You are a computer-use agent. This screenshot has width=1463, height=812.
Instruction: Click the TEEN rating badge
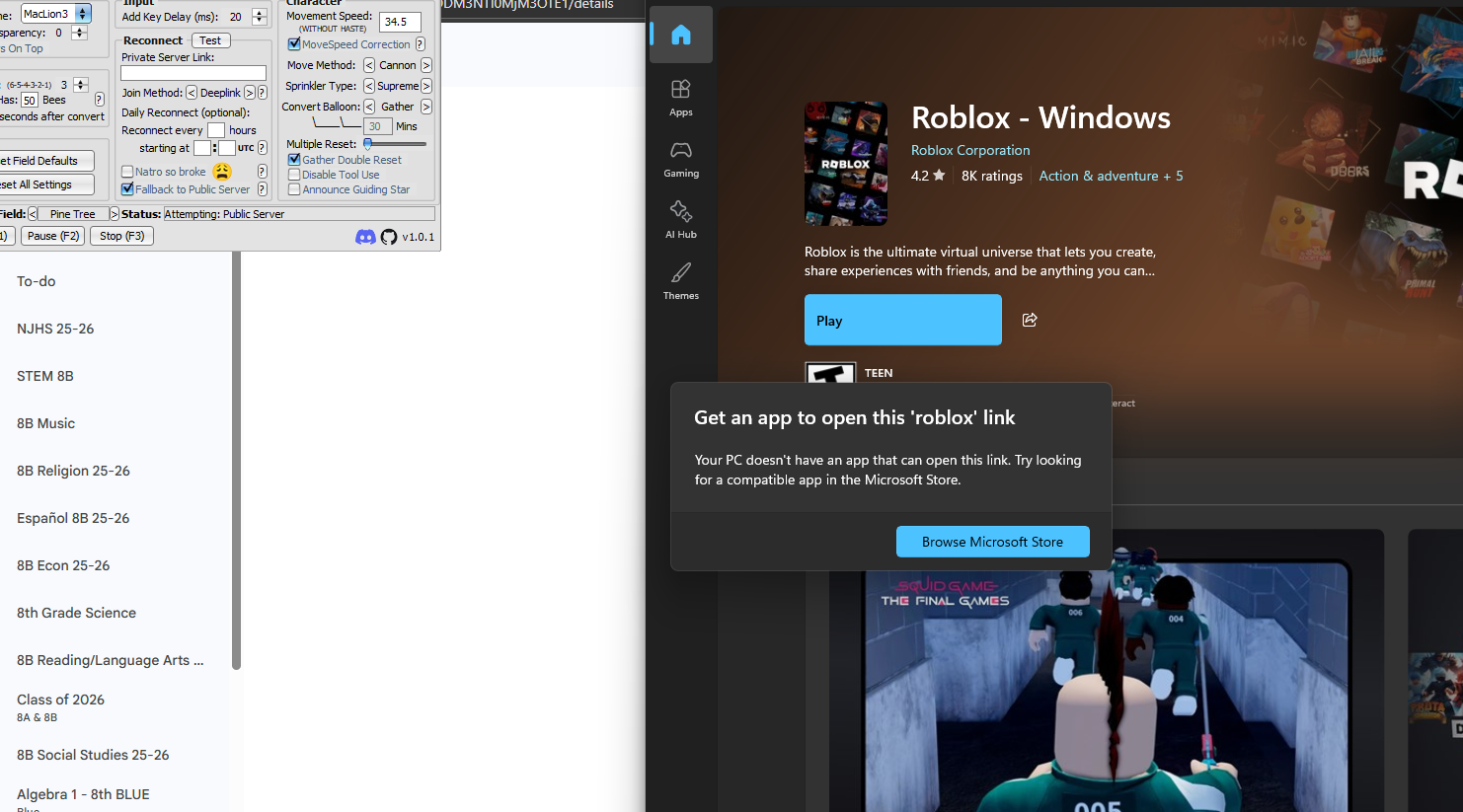[x=831, y=373]
